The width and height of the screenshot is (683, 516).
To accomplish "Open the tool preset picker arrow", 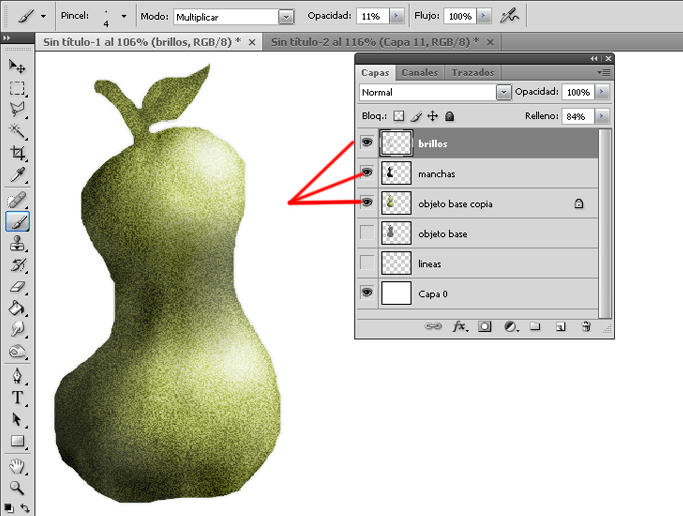I will click(43, 17).
